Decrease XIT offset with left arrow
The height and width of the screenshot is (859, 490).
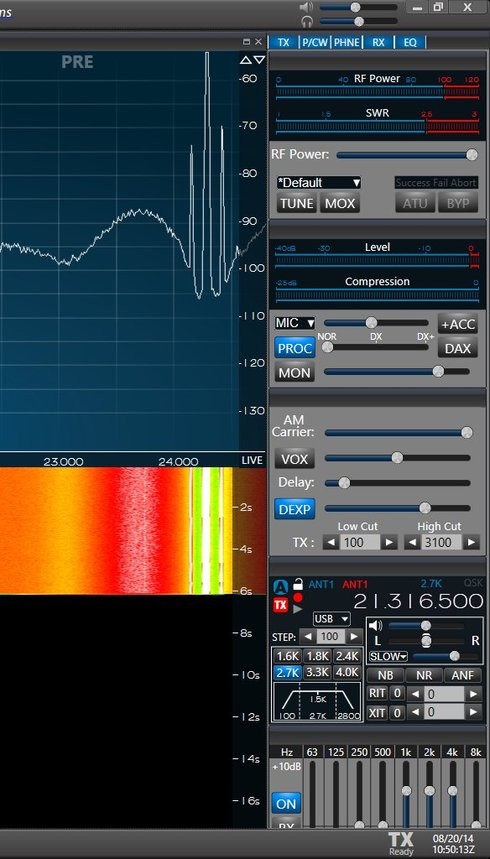click(x=416, y=712)
